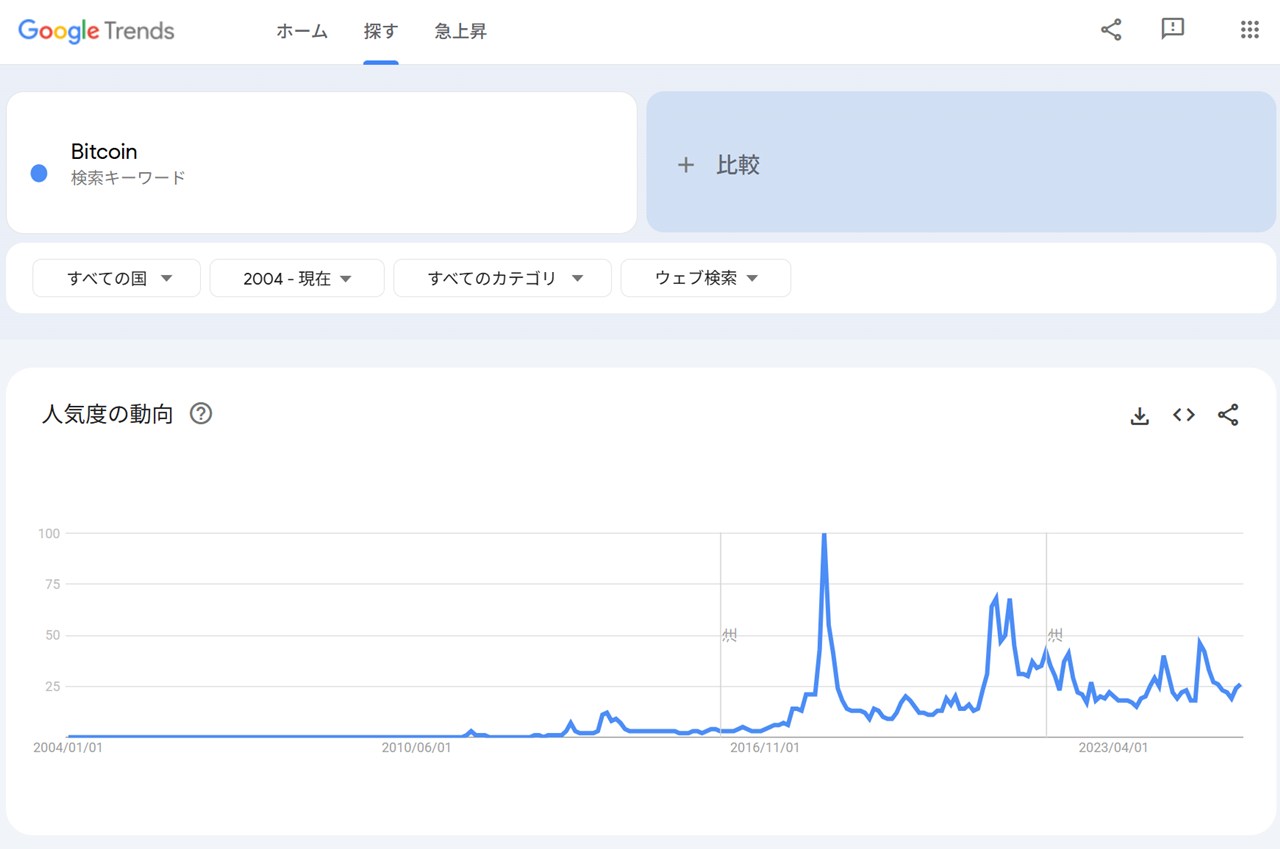Click the 2004/01/01 axis label
1280x849 pixels.
click(68, 748)
